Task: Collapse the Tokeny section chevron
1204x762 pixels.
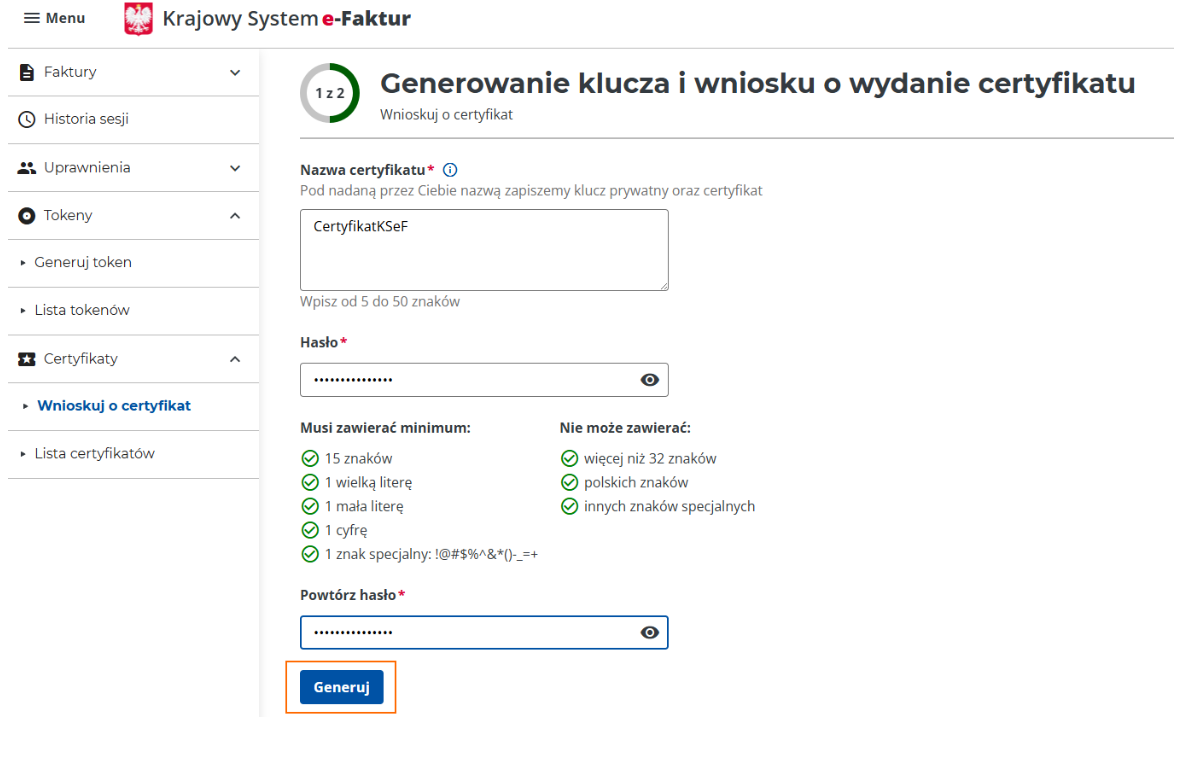Action: [x=235, y=216]
